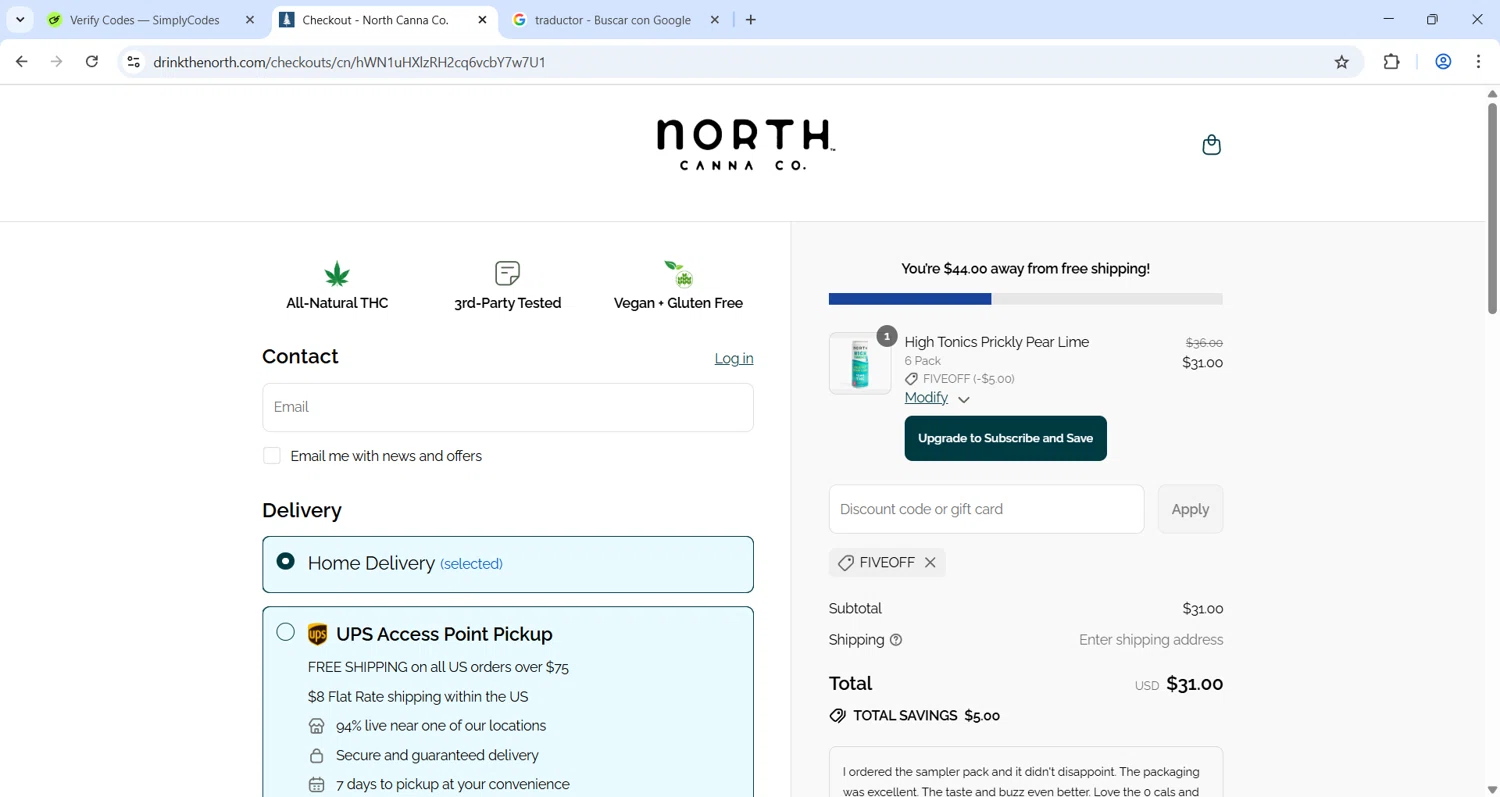This screenshot has height=797, width=1500.
Task: Remove the FIVEOFF code with X
Action: pyautogui.click(x=930, y=563)
